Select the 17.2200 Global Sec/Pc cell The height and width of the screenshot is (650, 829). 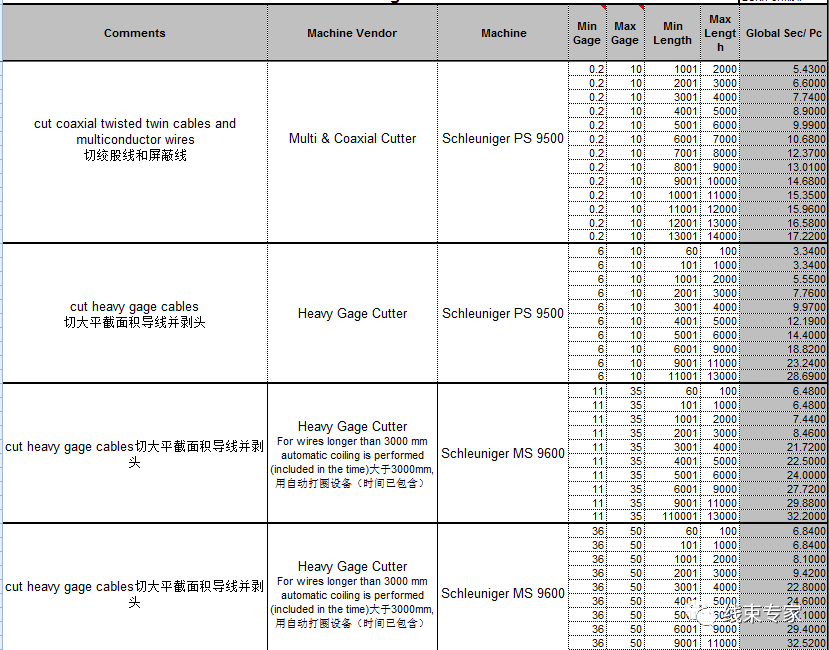[x=784, y=236]
